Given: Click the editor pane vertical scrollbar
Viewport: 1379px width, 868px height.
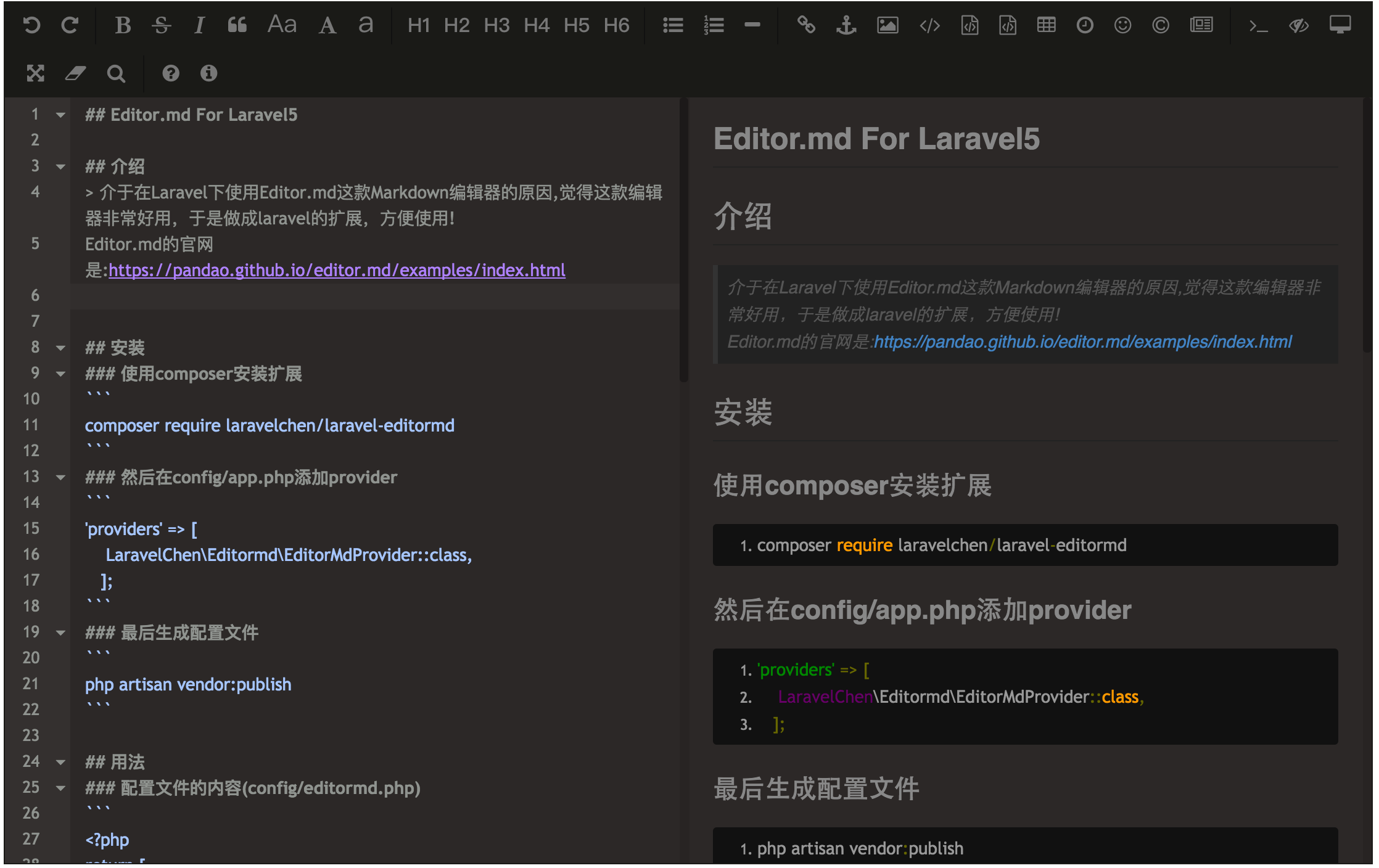Looking at the screenshot, I should pyautogui.click(x=683, y=240).
